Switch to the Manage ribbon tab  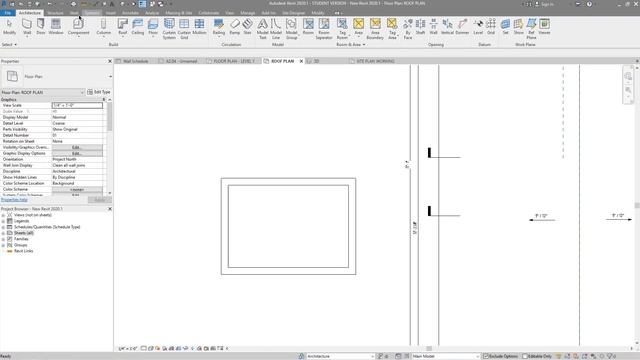[x=247, y=13]
